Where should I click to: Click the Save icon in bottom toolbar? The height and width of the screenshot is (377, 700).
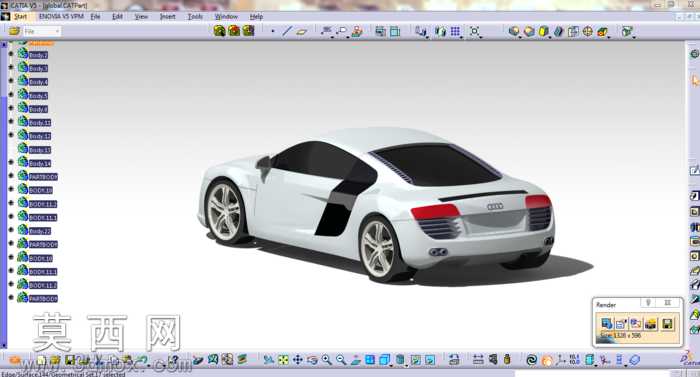pos(70,360)
